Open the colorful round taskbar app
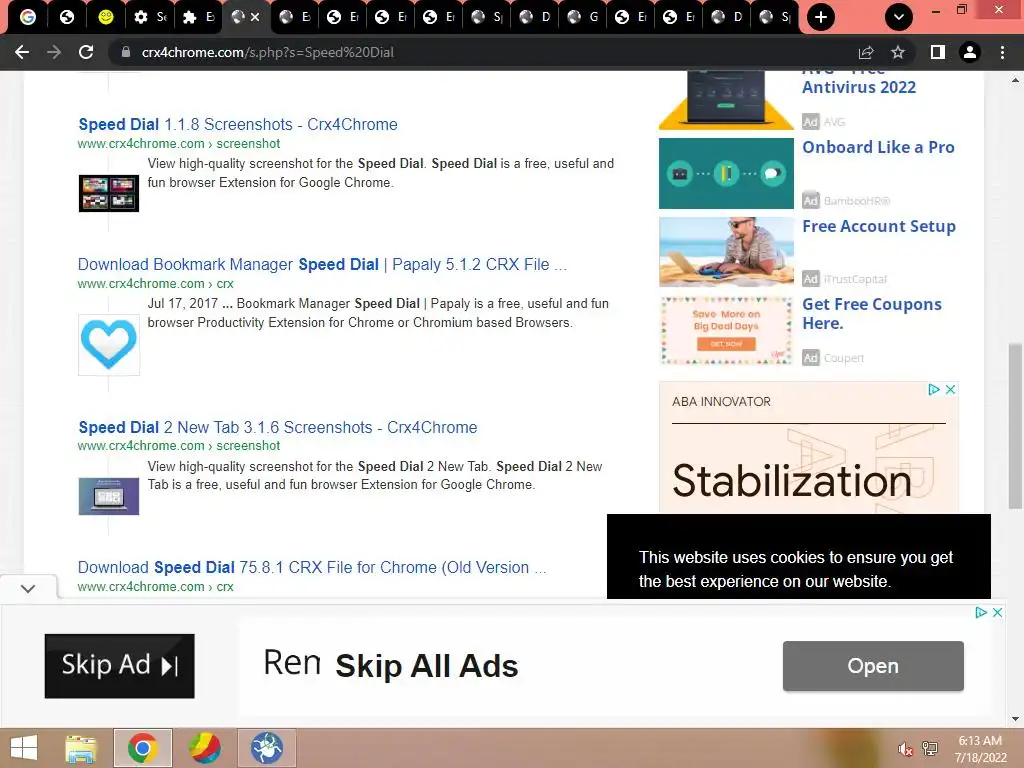The width and height of the screenshot is (1024, 768). point(204,748)
